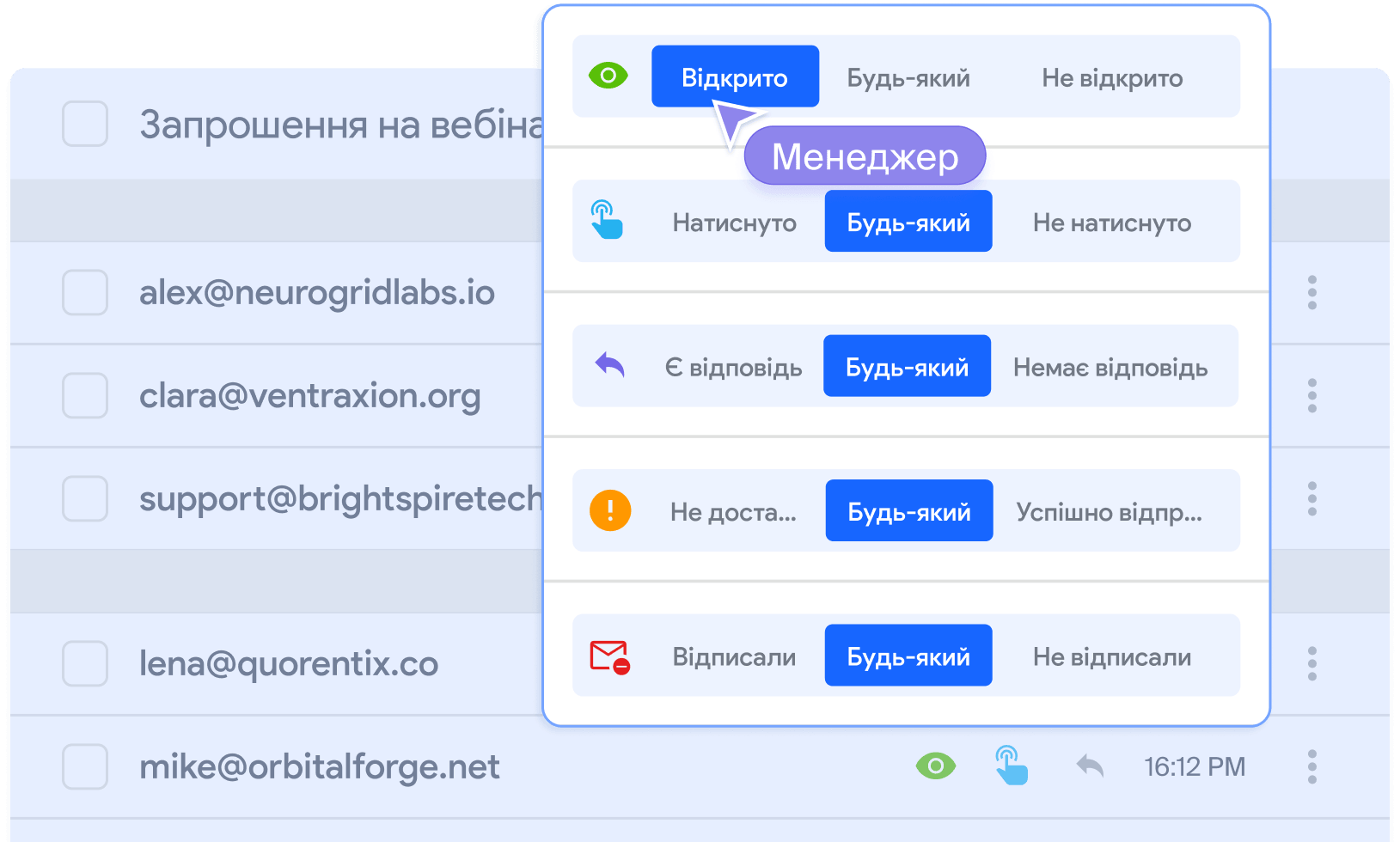Click the 'Відкрито' filter button
Viewport: 1400px width, 842px height.
pos(735,76)
